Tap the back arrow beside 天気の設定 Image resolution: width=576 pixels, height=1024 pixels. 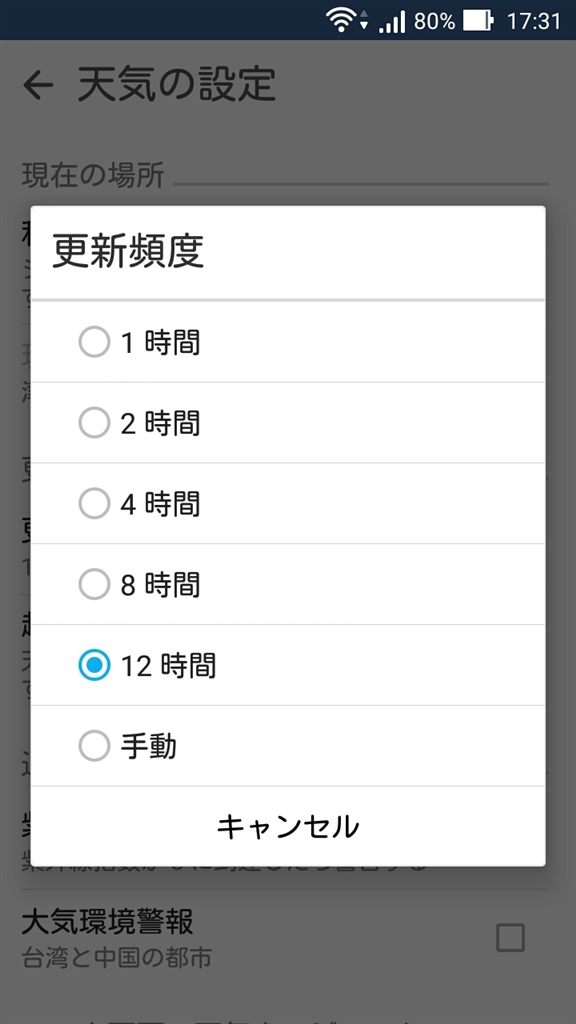tap(38, 85)
